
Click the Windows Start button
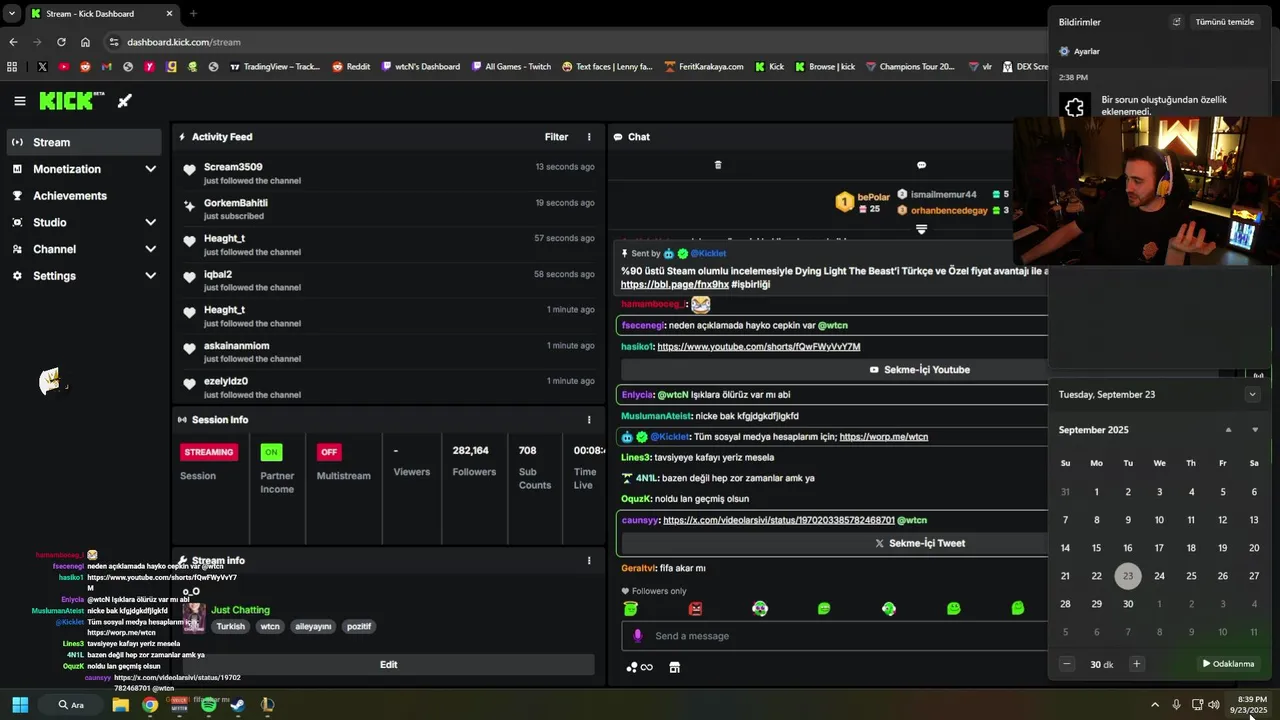click(20, 705)
